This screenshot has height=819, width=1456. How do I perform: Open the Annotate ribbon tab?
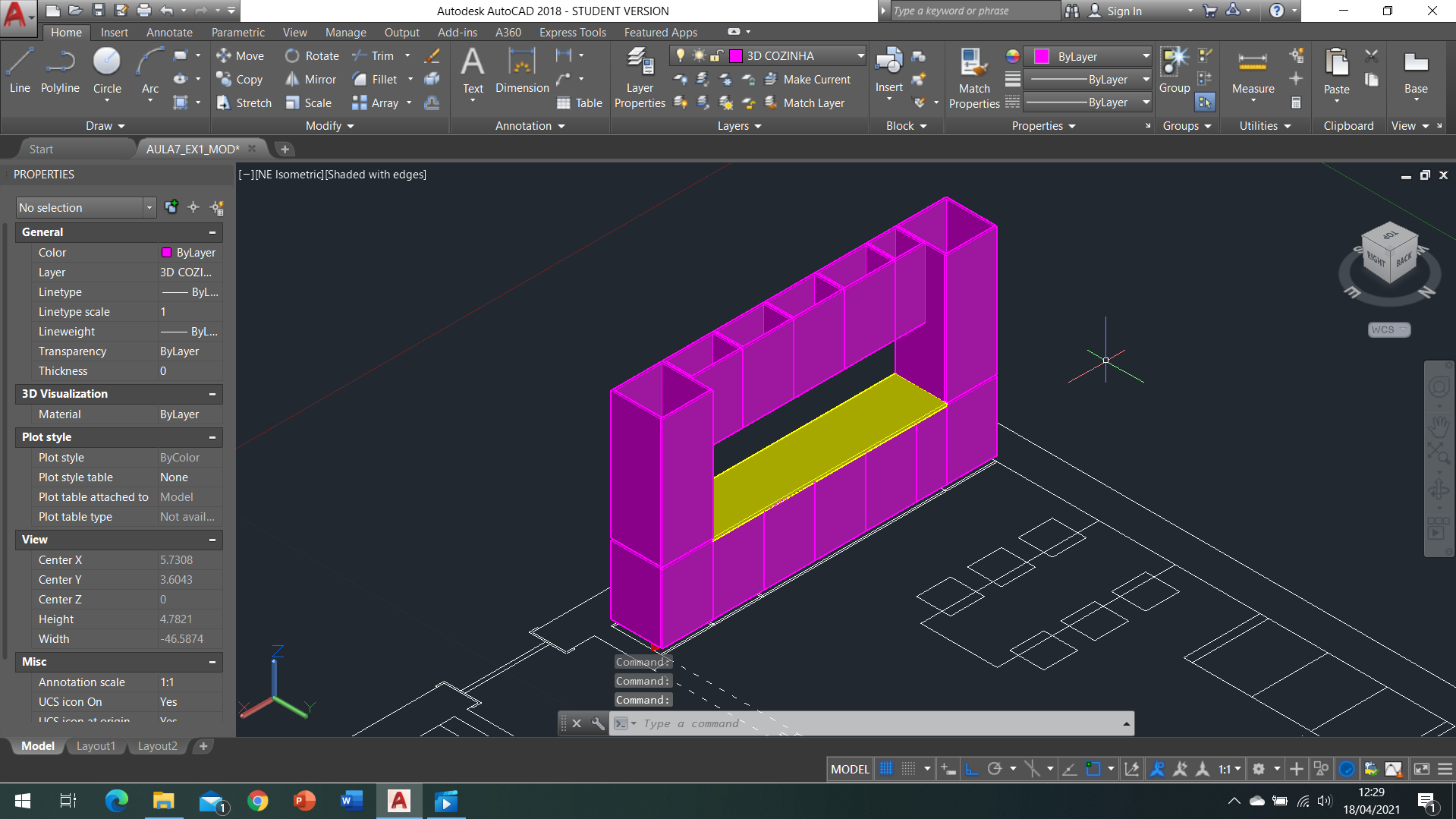click(169, 33)
